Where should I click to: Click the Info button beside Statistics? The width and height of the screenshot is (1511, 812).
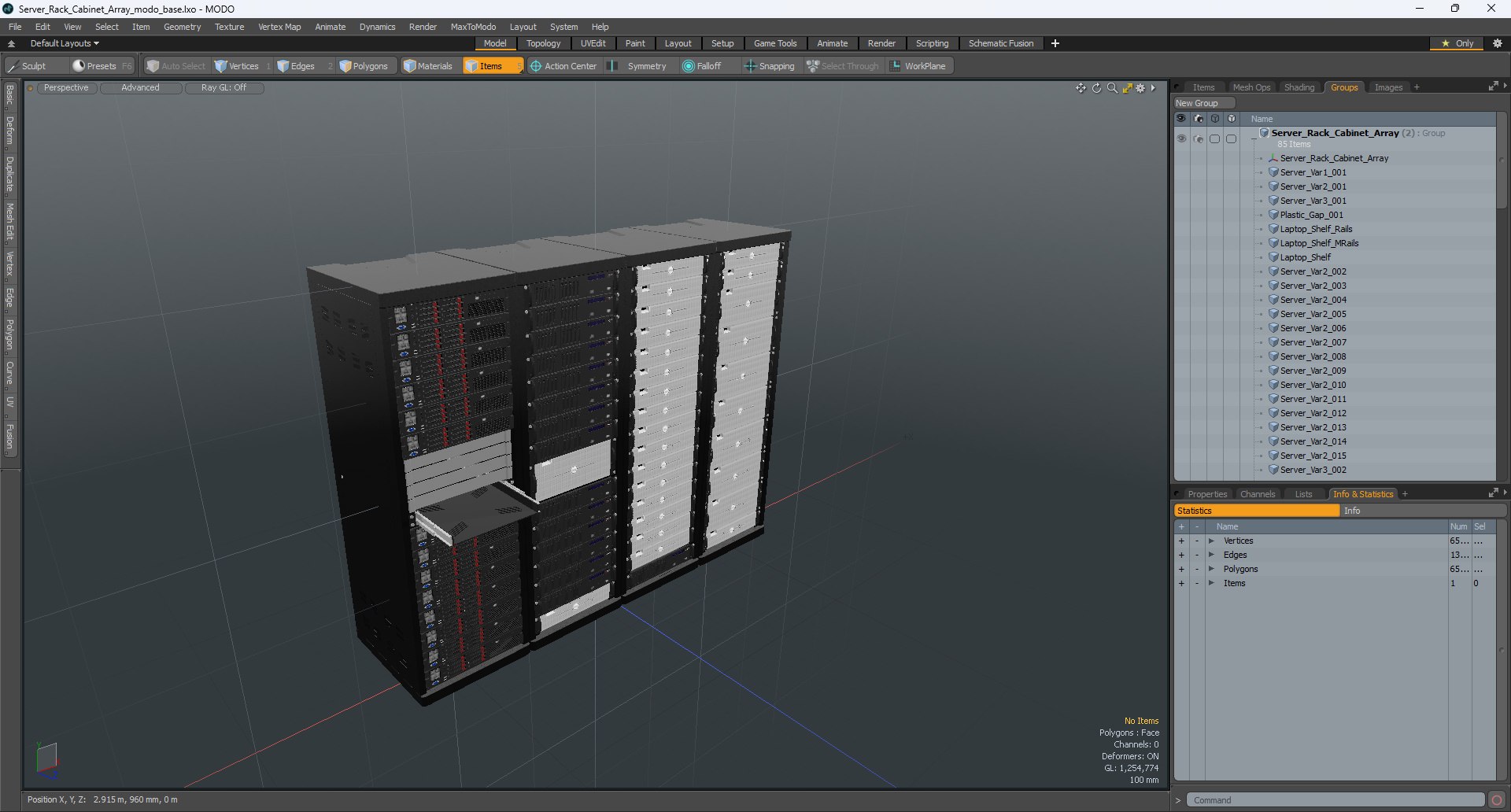(x=1423, y=511)
